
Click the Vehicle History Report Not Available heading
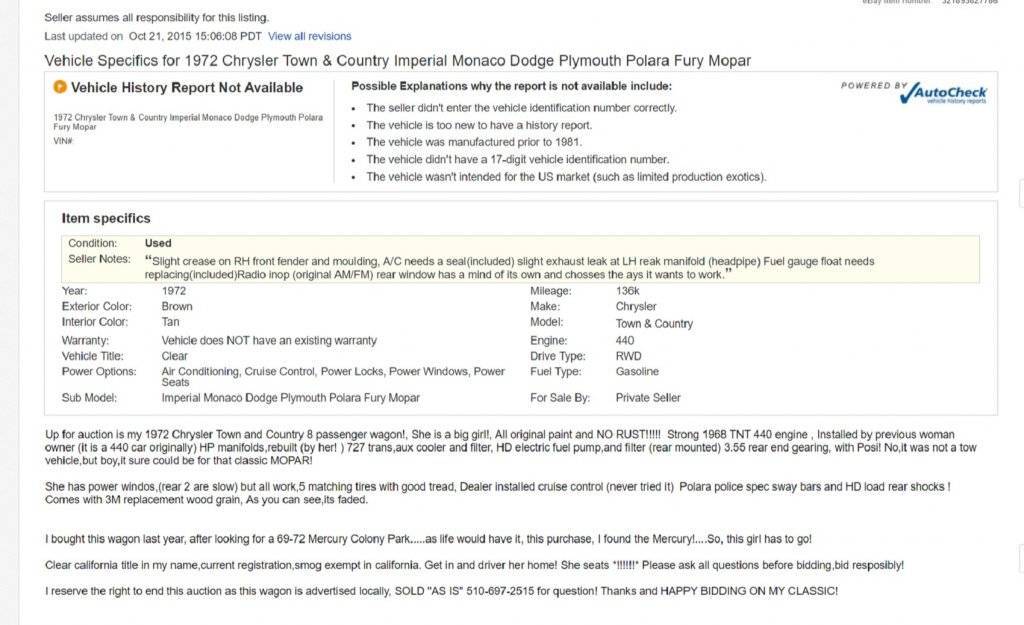coord(187,88)
